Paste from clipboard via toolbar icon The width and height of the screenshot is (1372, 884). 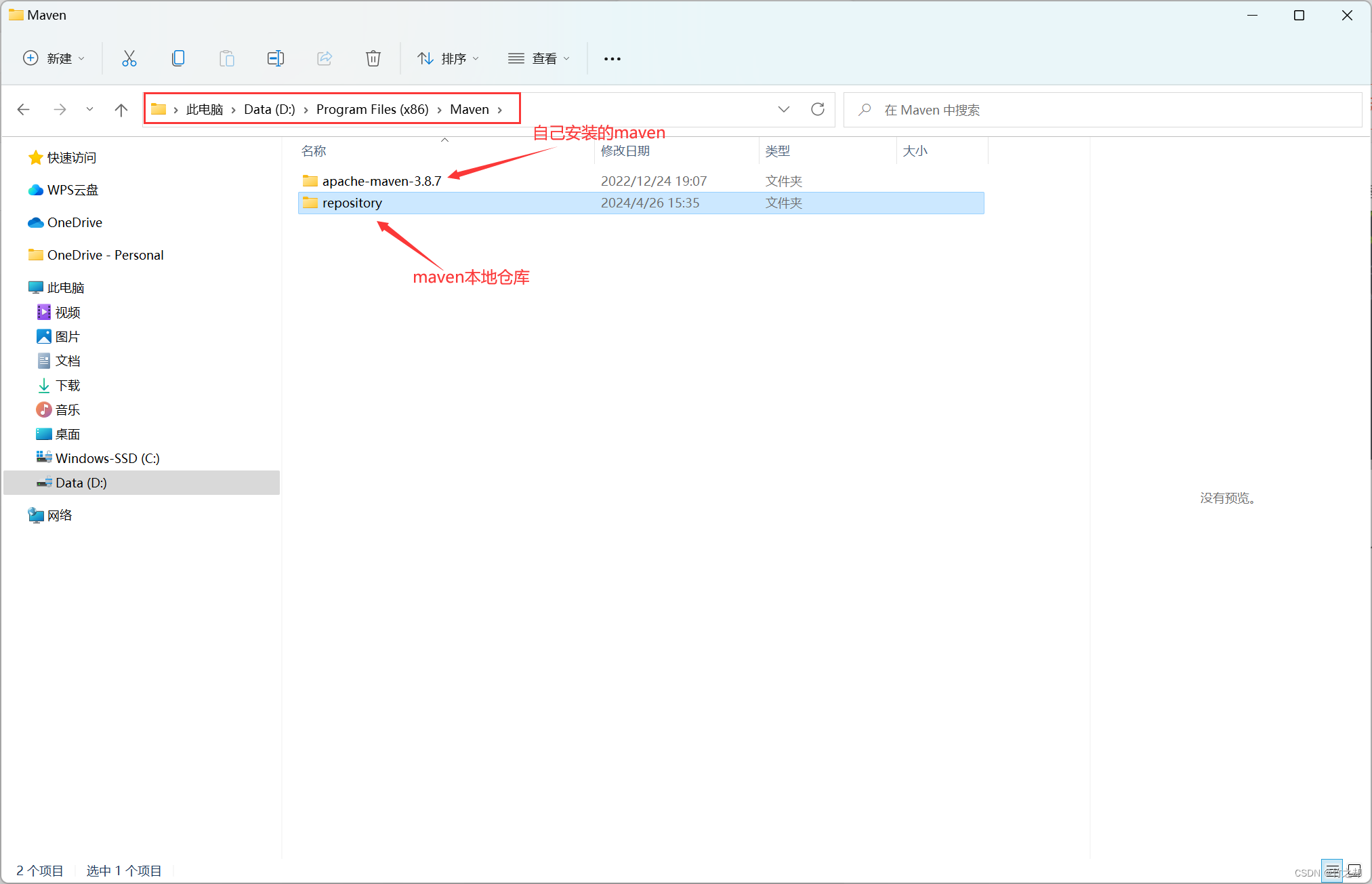point(227,58)
